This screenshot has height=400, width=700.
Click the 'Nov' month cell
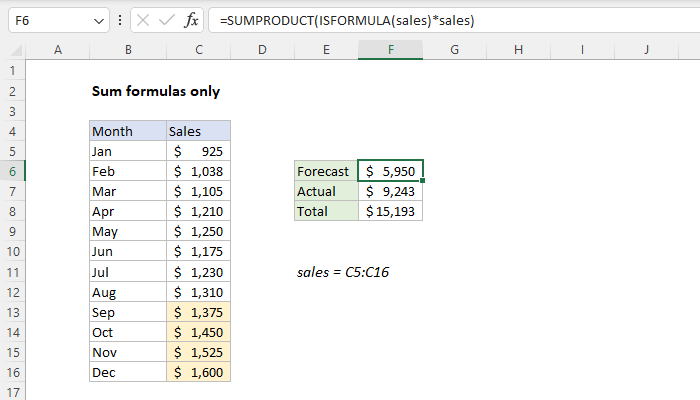[x=128, y=353]
